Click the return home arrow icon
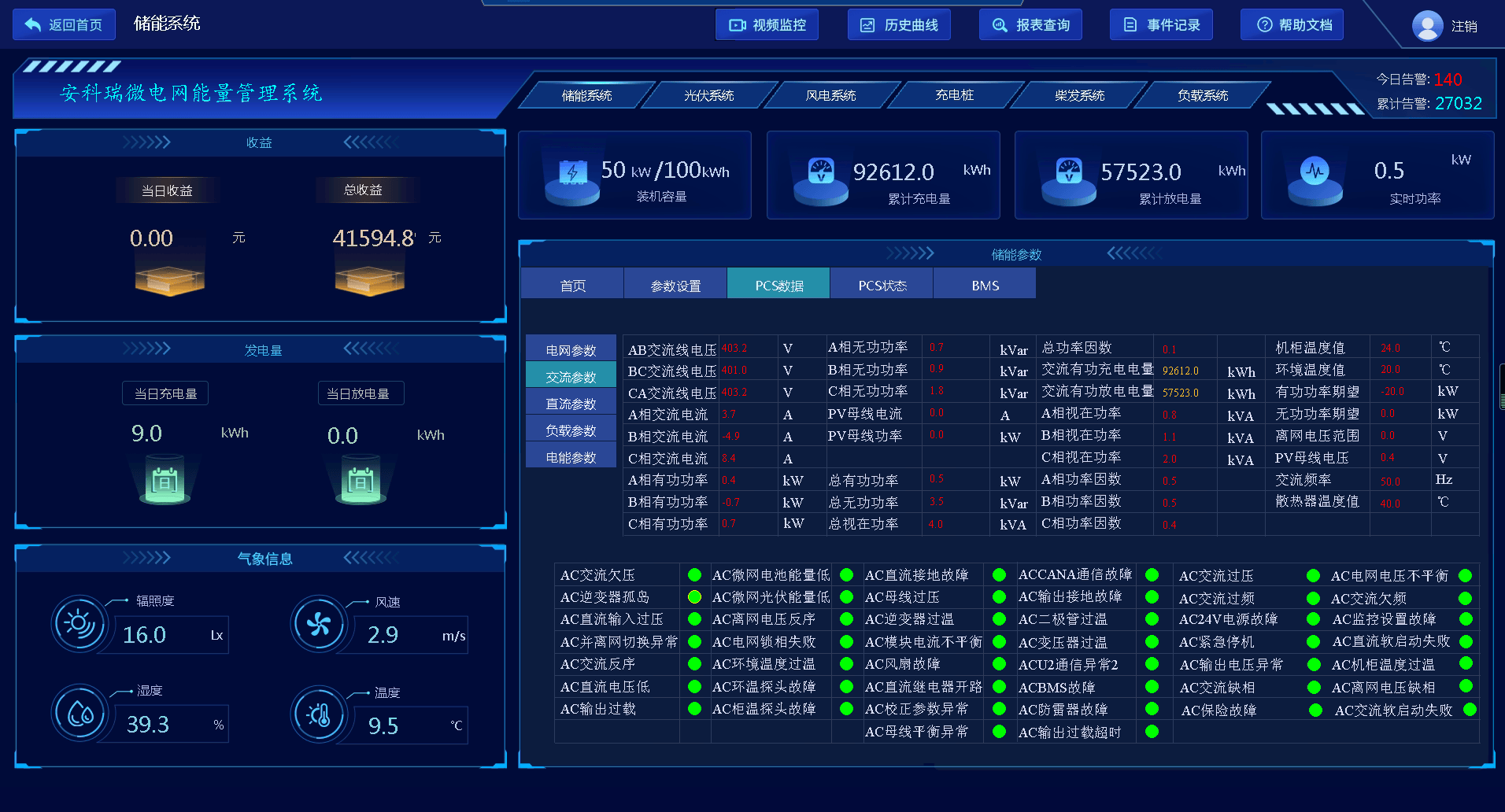 (32, 24)
